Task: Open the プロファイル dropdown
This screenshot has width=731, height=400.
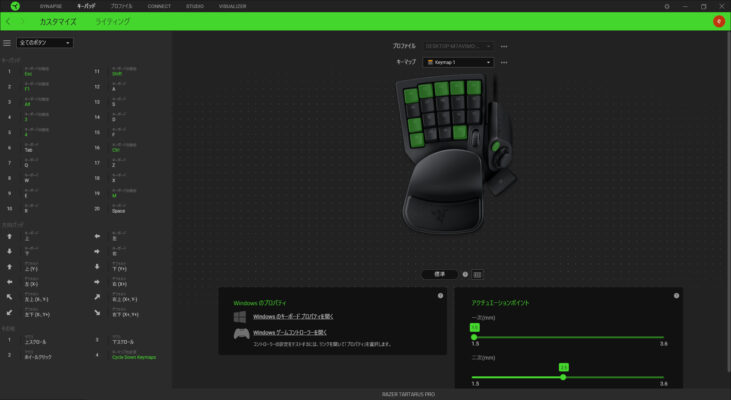Action: coord(458,46)
